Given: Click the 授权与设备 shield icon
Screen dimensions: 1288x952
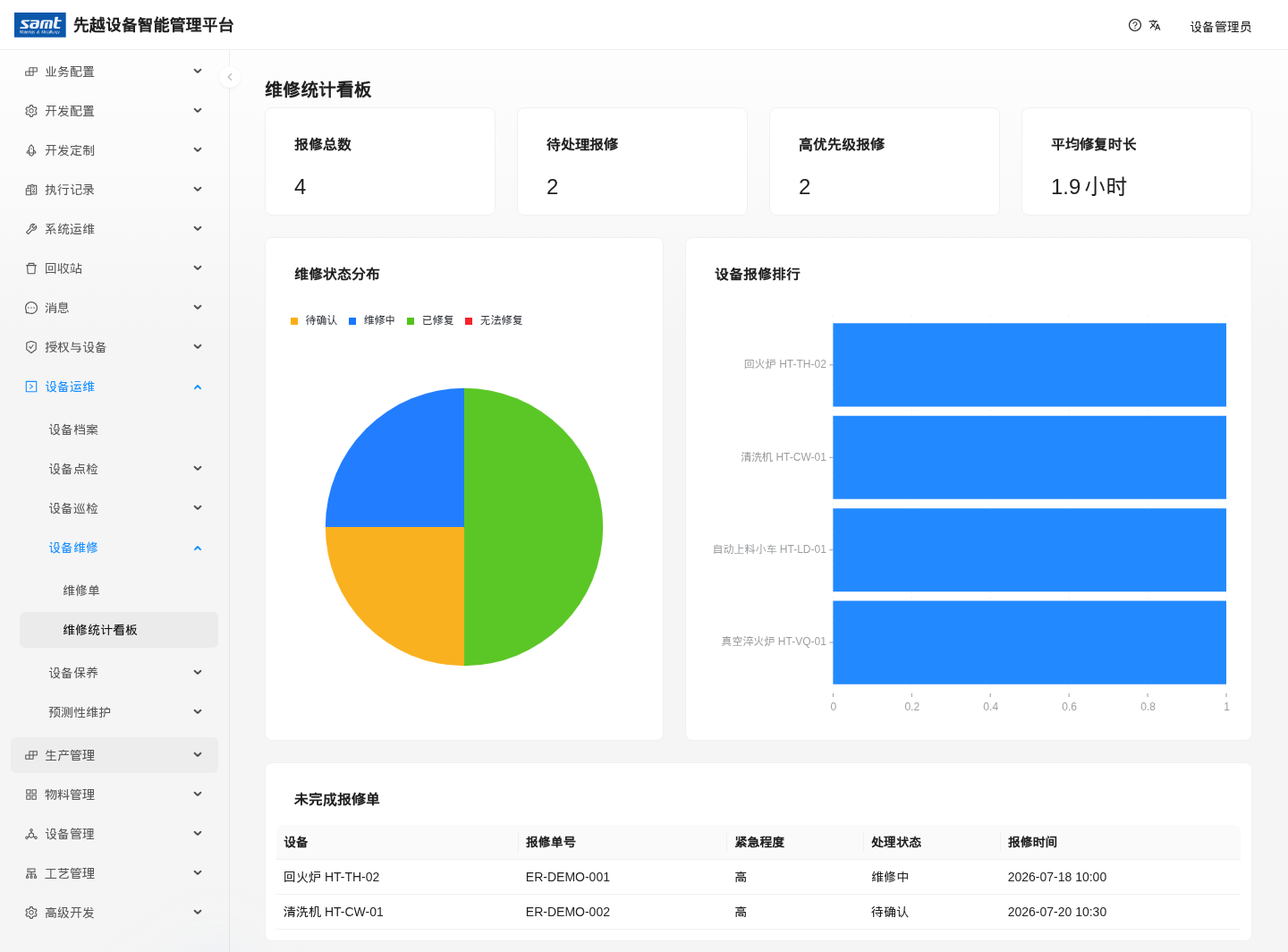Looking at the screenshot, I should click(x=31, y=347).
